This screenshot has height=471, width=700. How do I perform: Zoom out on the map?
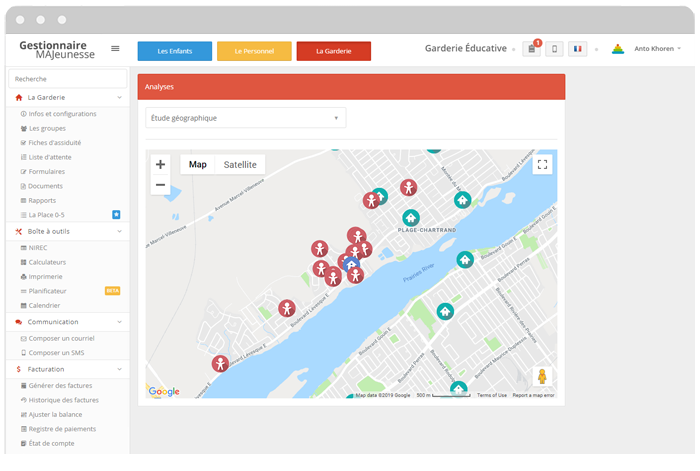(x=160, y=185)
